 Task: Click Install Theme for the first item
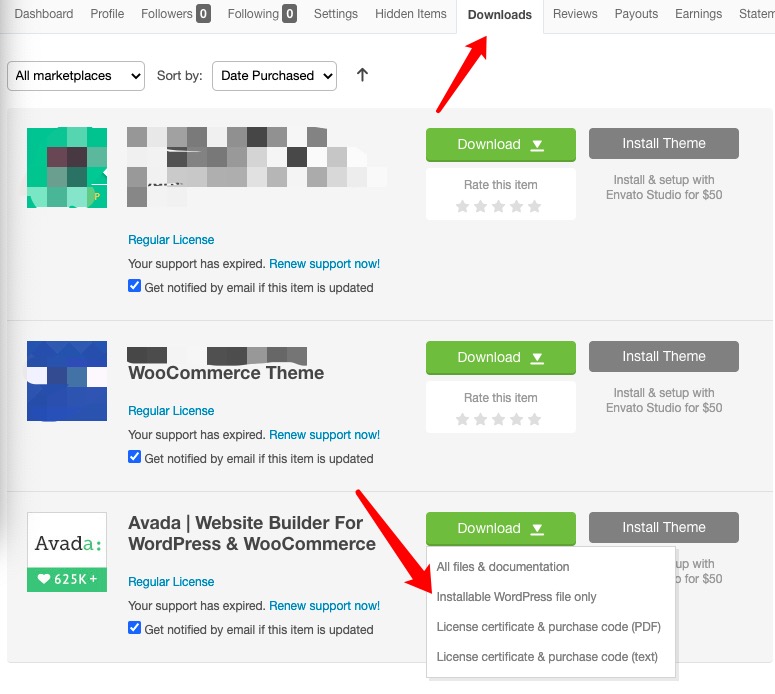pyautogui.click(x=664, y=143)
